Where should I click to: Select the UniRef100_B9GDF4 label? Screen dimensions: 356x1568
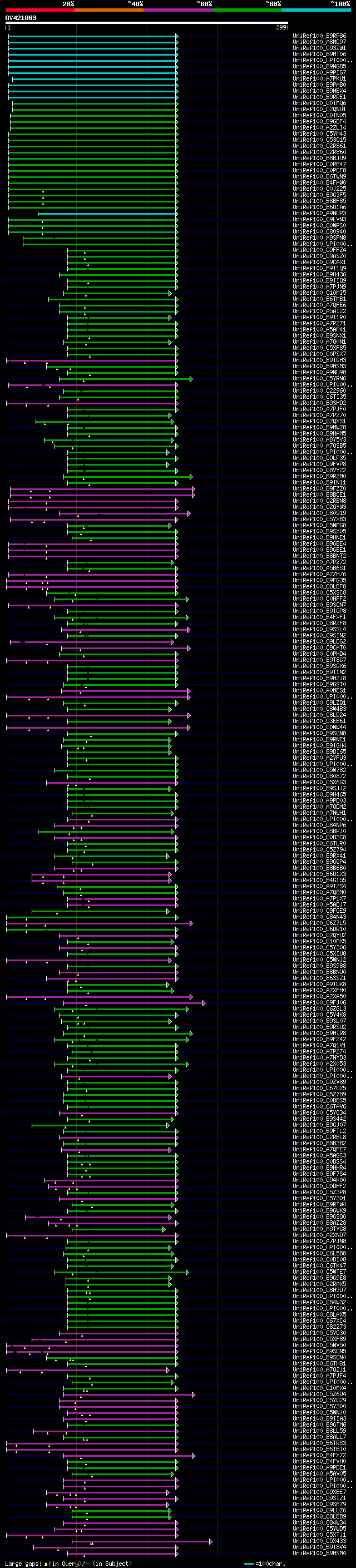pyautogui.click(x=319, y=122)
